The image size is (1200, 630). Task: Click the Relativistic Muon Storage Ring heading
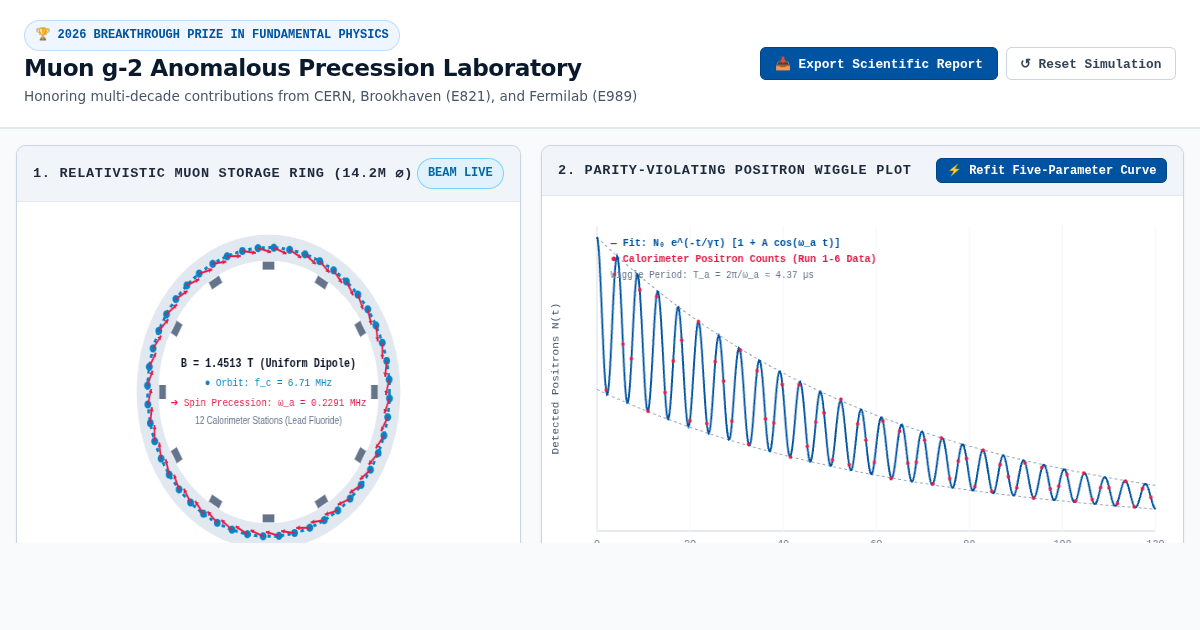tap(222, 173)
